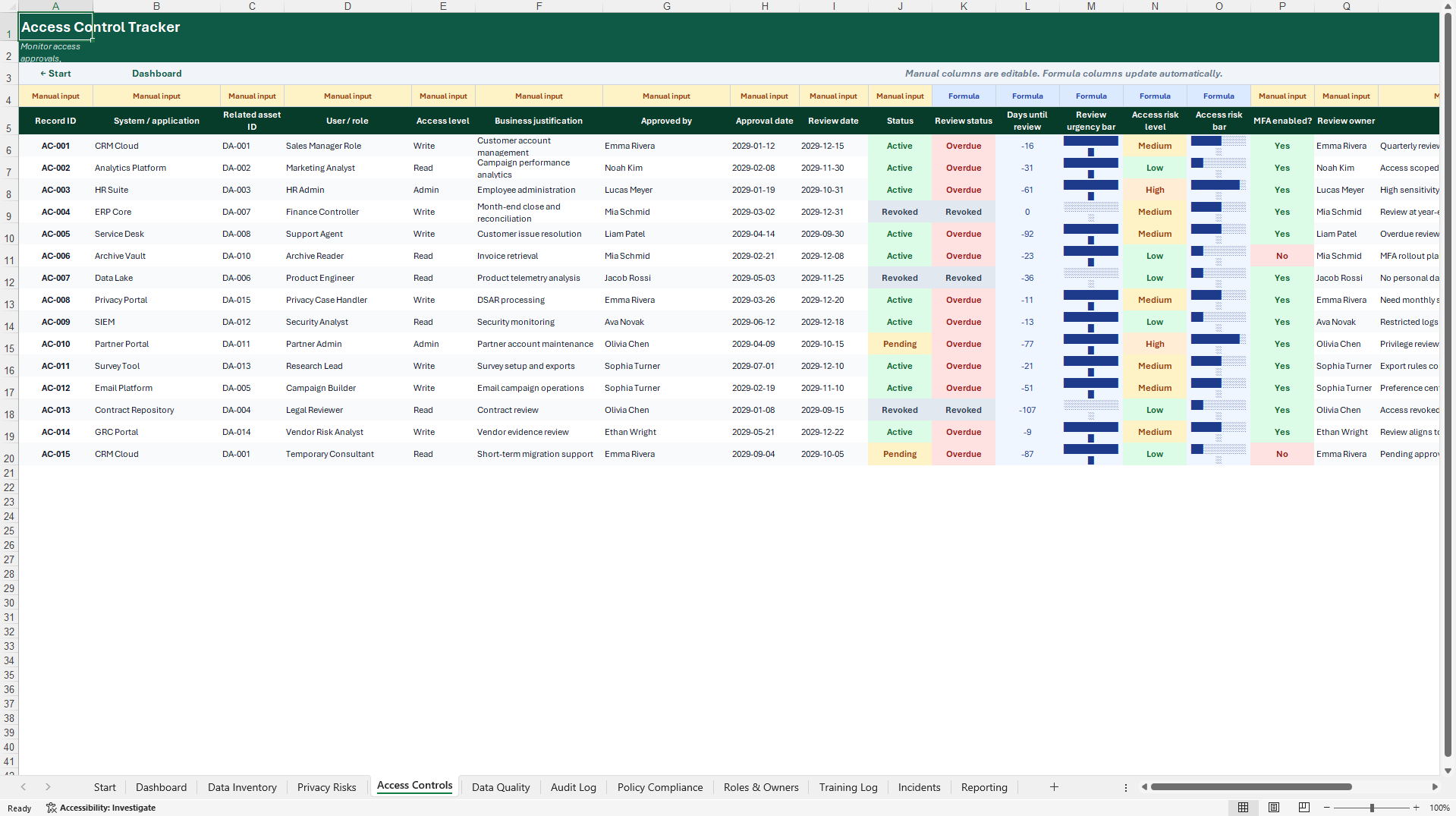Open the sheet tab options dots
The image size is (1456, 816).
1126,787
